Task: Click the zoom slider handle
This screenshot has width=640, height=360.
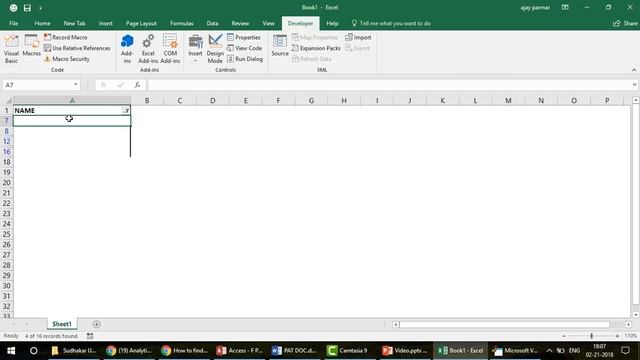Action: tap(591, 336)
